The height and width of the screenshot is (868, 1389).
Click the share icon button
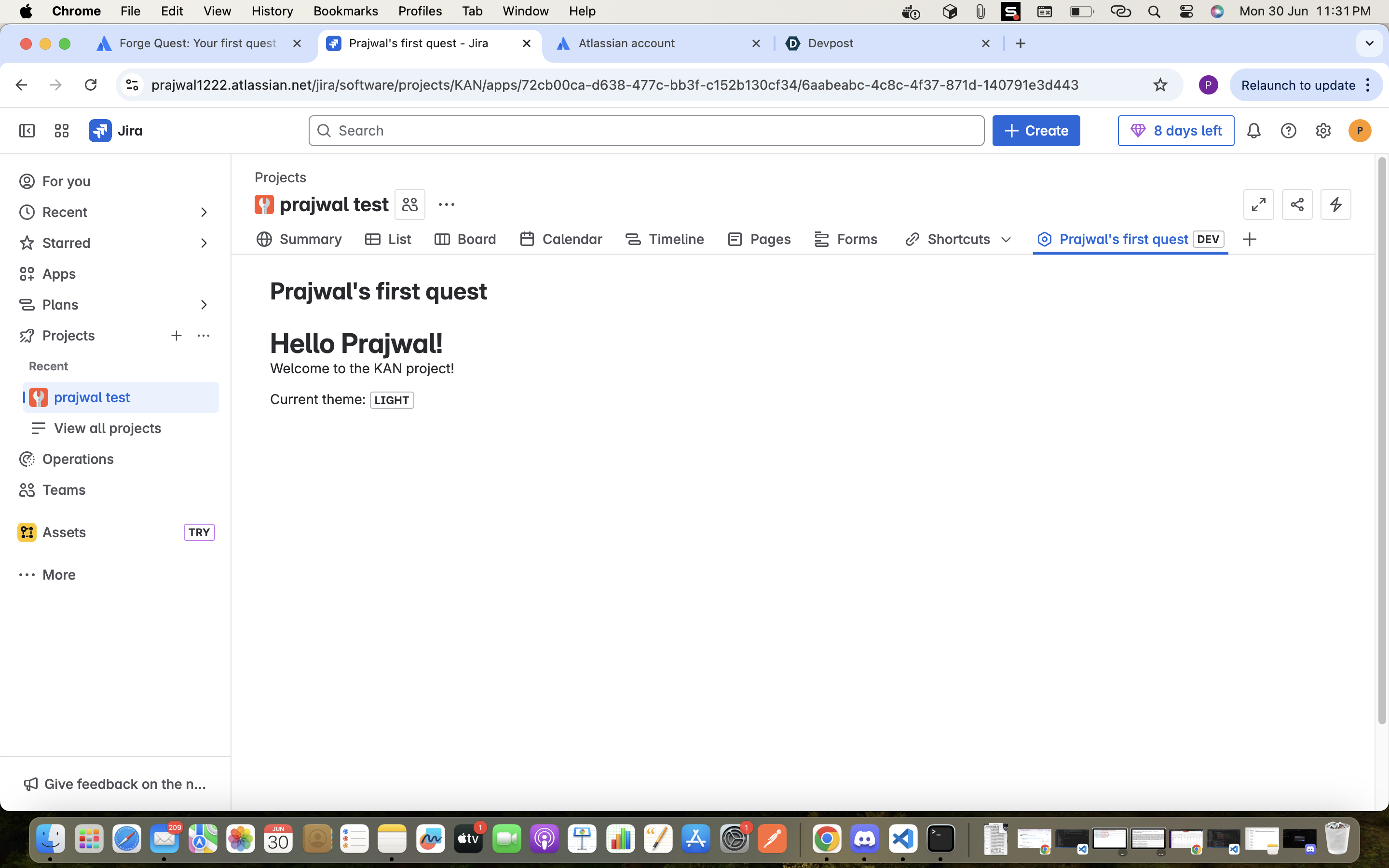1297,204
